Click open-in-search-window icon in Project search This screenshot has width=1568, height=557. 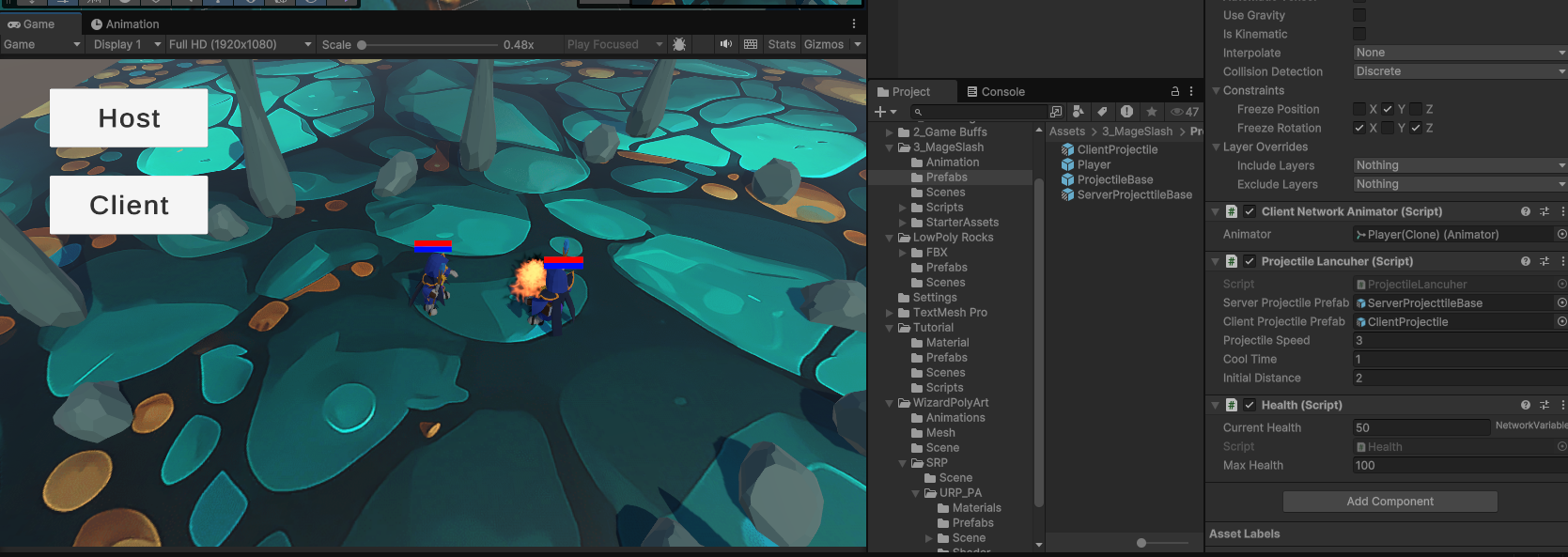1056,112
